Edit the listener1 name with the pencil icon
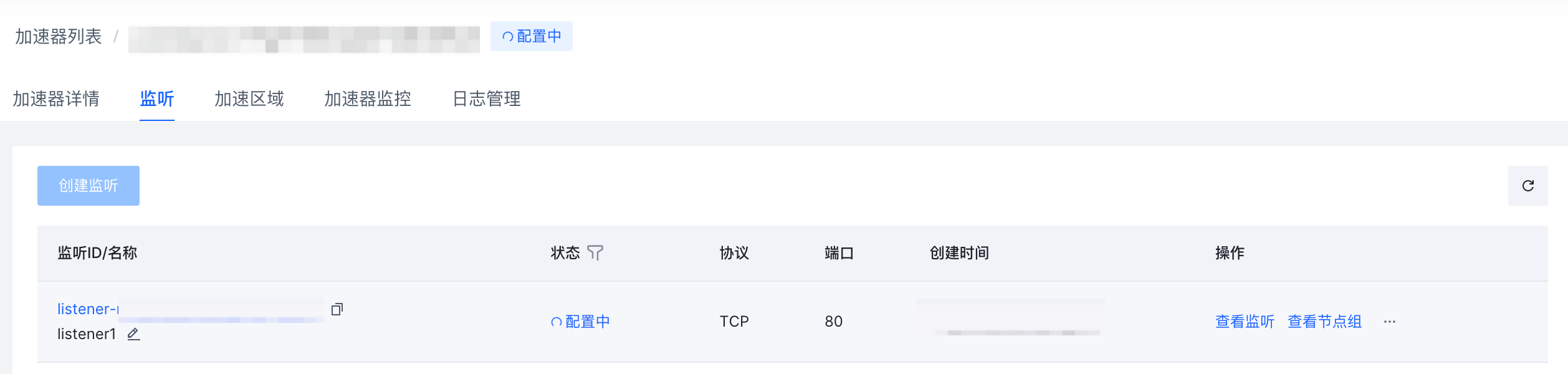Screen dimensions: 1568x374 tap(133, 334)
